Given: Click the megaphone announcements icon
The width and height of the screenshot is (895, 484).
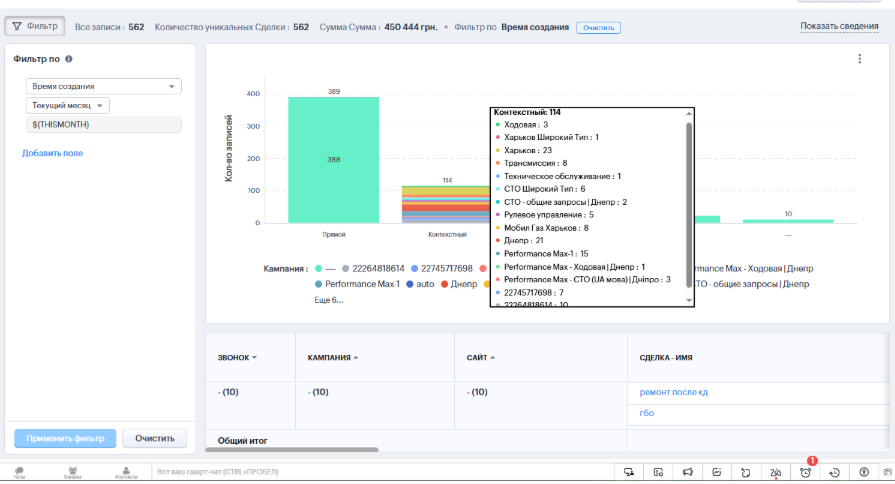Looking at the screenshot, I should 688,472.
